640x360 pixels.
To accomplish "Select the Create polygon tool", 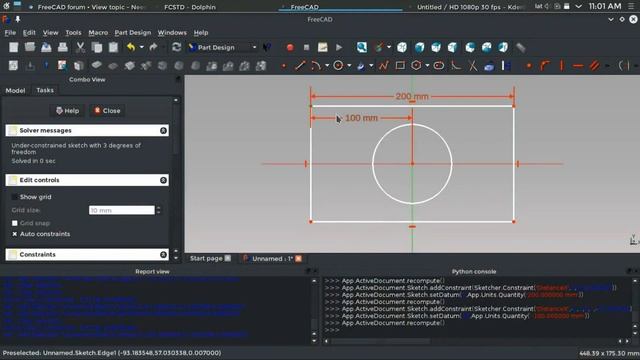I will (416, 65).
